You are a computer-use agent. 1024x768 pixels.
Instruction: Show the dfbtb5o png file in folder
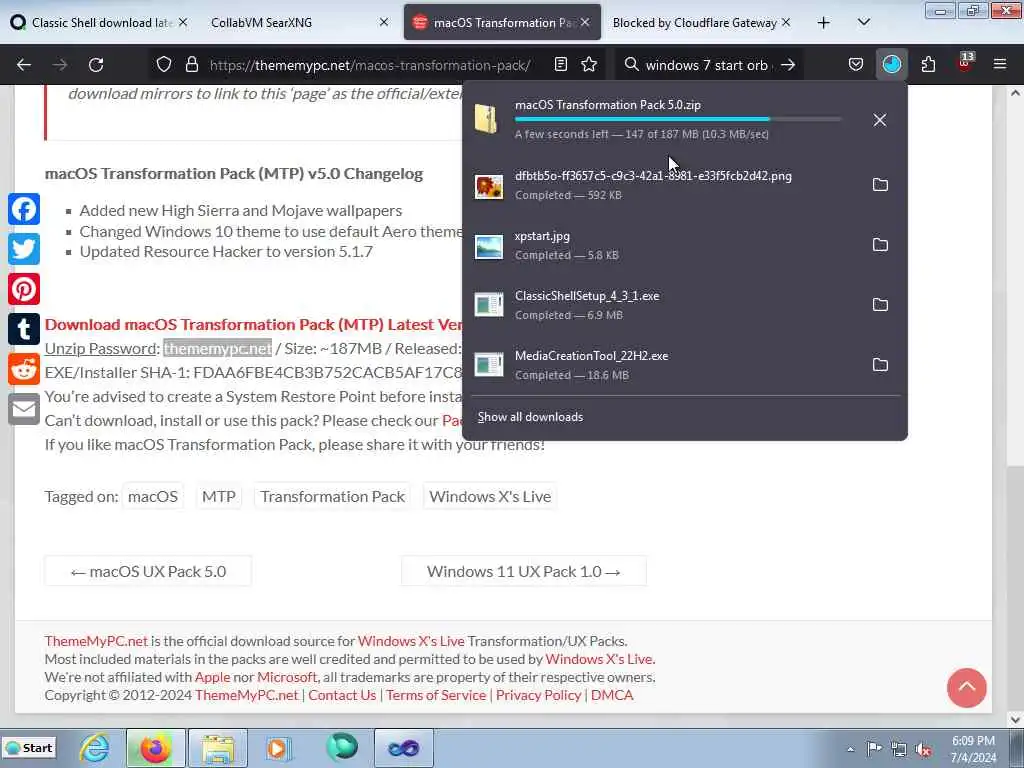click(880, 185)
